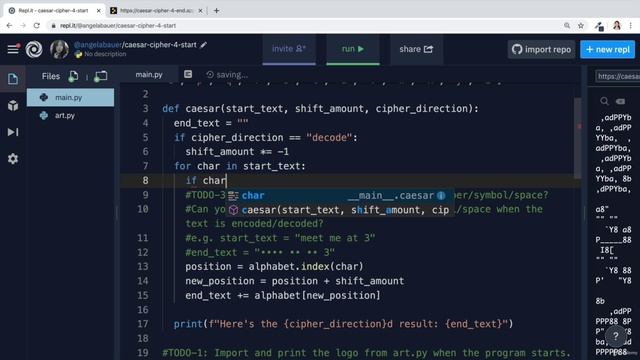This screenshot has height=360, width=640.
Task: Click import repo button
Action: pos(541,49)
